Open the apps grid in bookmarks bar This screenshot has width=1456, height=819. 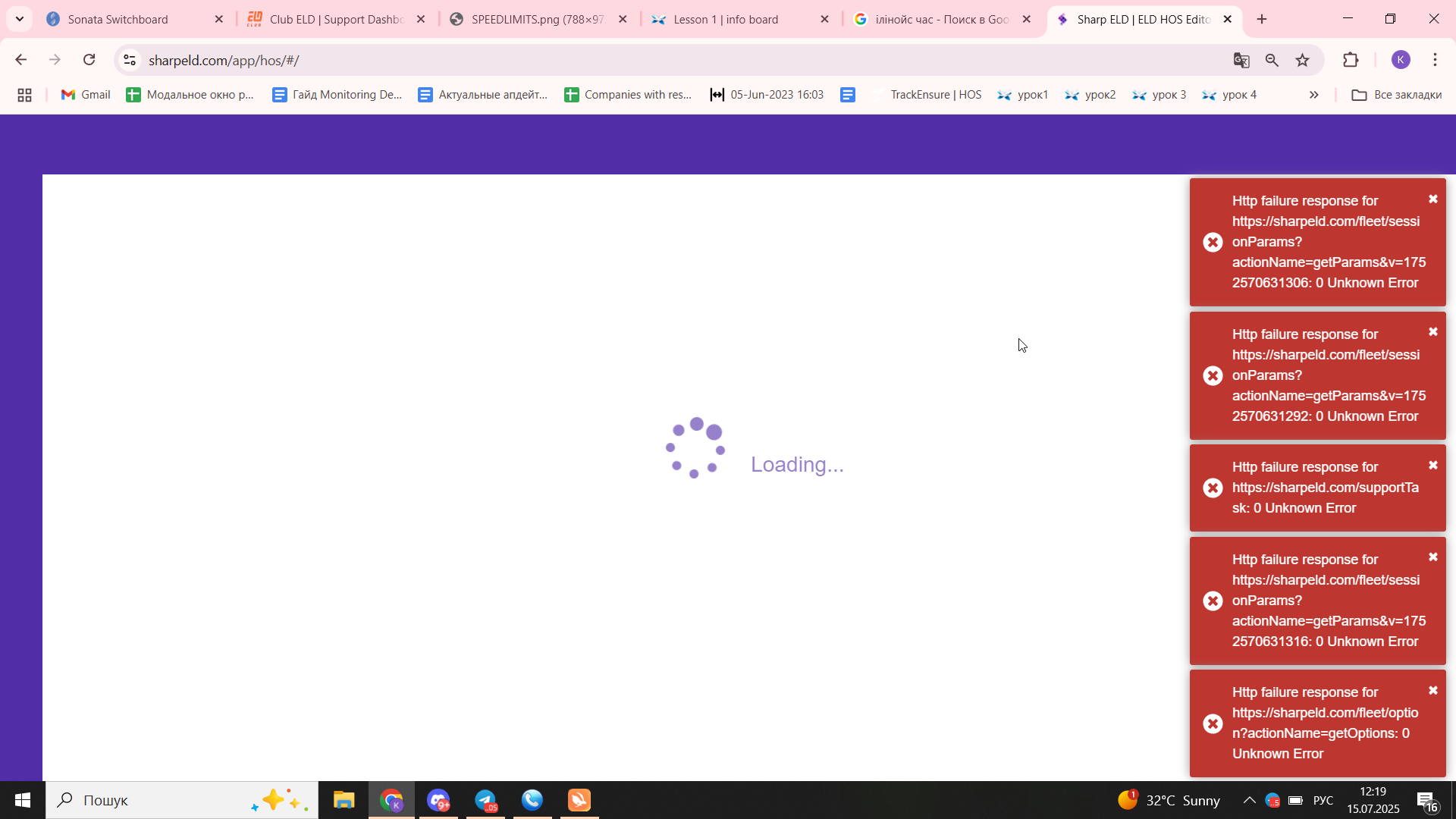[24, 95]
